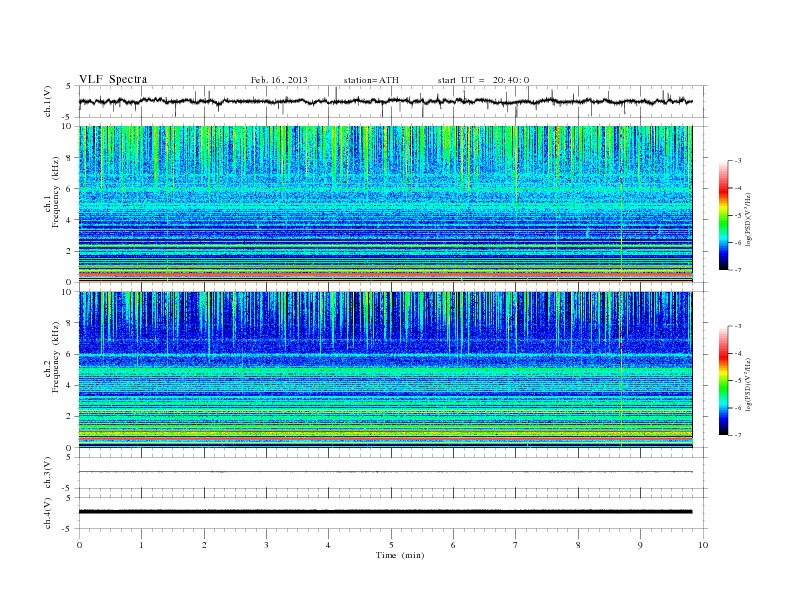Click the upper color scale bar
The height and width of the screenshot is (612, 792).
point(723,215)
